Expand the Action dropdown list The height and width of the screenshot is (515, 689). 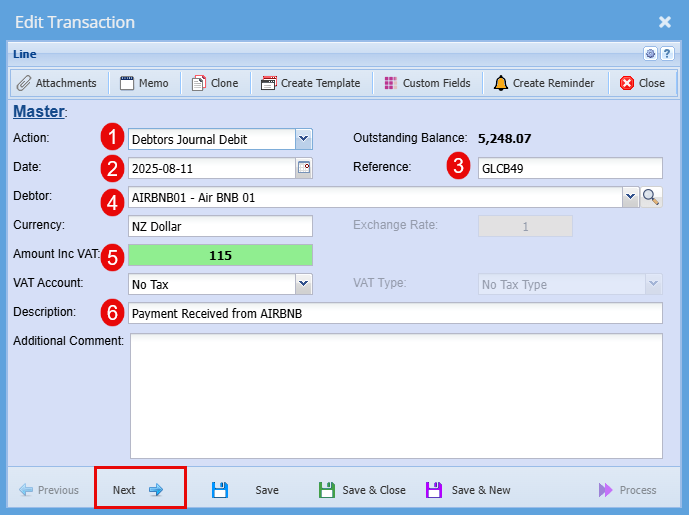click(x=304, y=139)
